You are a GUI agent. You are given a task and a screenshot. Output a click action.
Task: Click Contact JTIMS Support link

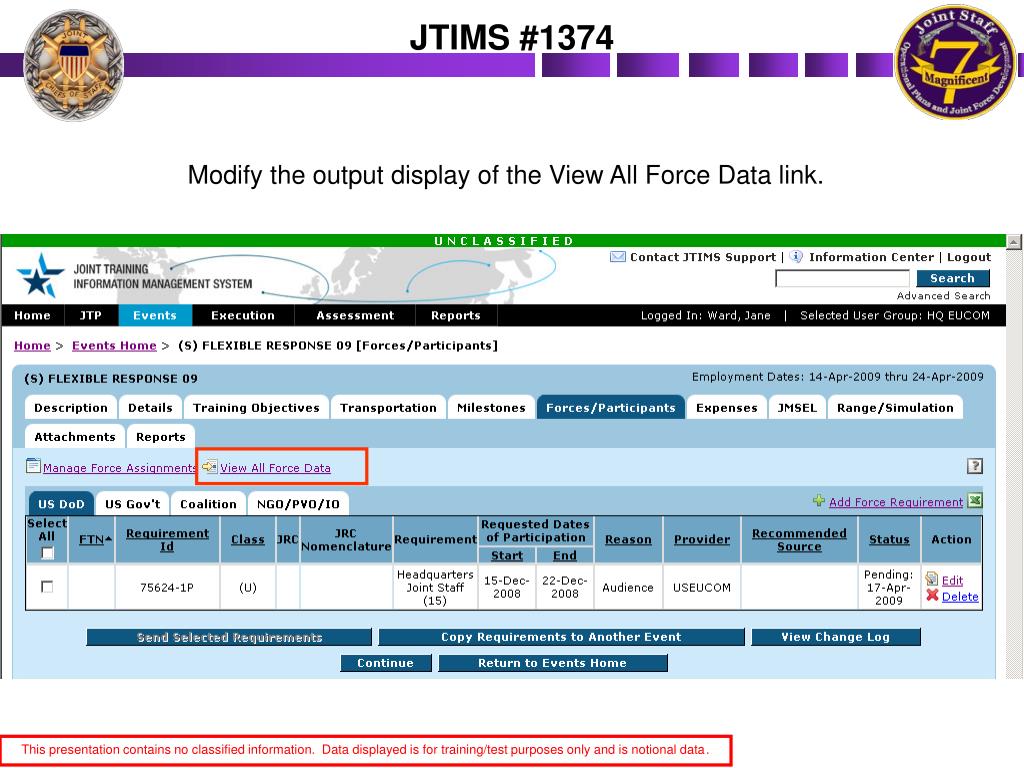(703, 257)
